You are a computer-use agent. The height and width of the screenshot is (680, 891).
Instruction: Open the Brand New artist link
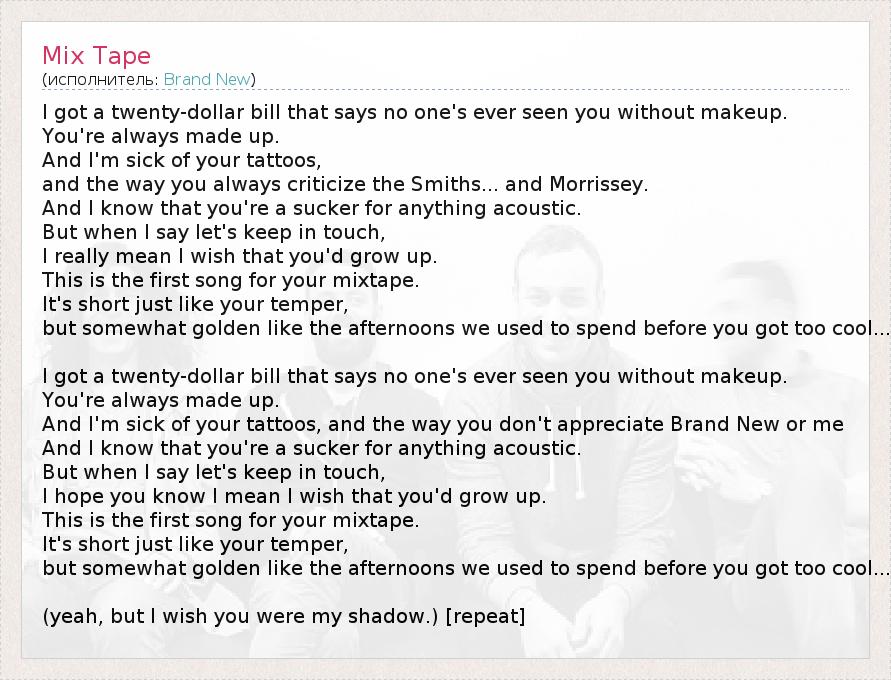pyautogui.click(x=208, y=78)
